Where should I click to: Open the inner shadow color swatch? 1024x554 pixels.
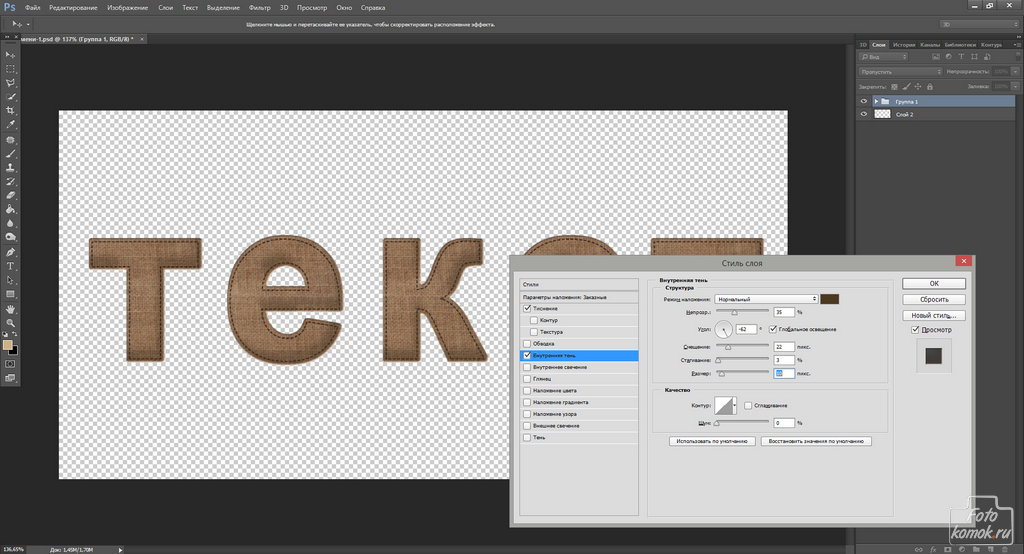(x=830, y=299)
